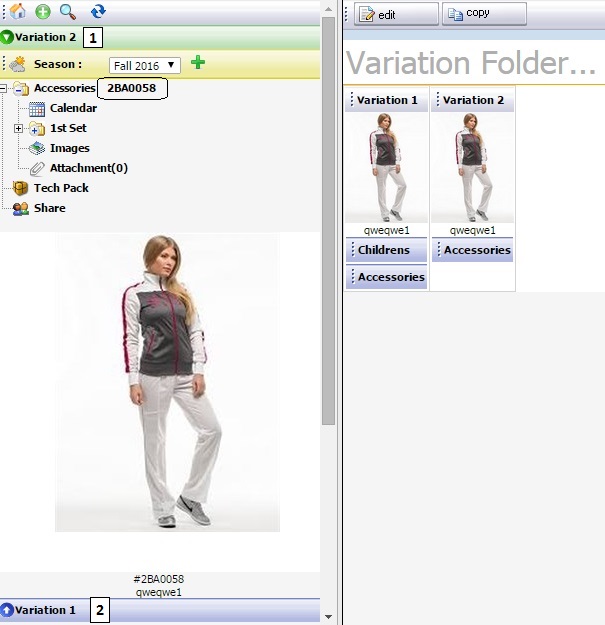Expand the 1st Set node
Image resolution: width=605 pixels, height=625 pixels.
point(18,128)
